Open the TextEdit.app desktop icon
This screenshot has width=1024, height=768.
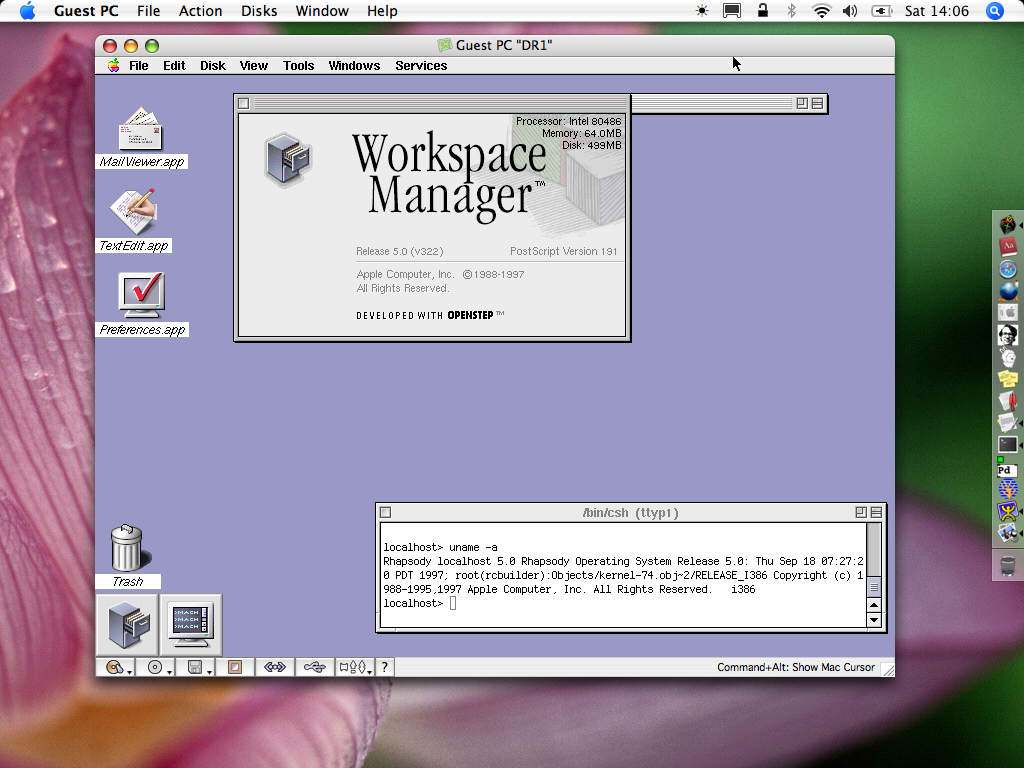pyautogui.click(x=133, y=211)
